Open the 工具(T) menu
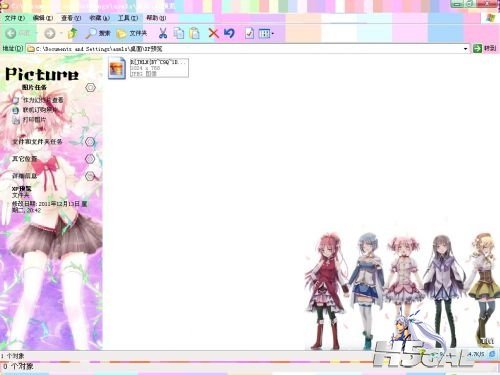The width and height of the screenshot is (500, 375). [128, 18]
